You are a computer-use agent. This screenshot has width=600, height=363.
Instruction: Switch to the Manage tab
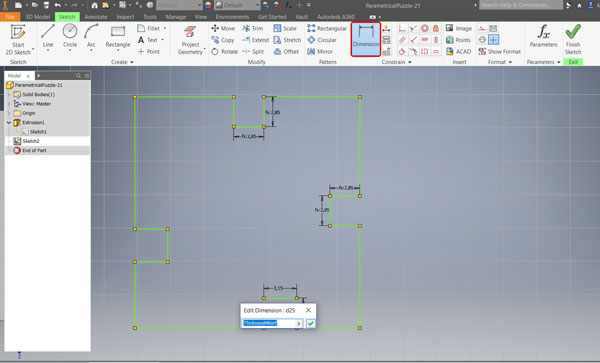click(x=176, y=17)
